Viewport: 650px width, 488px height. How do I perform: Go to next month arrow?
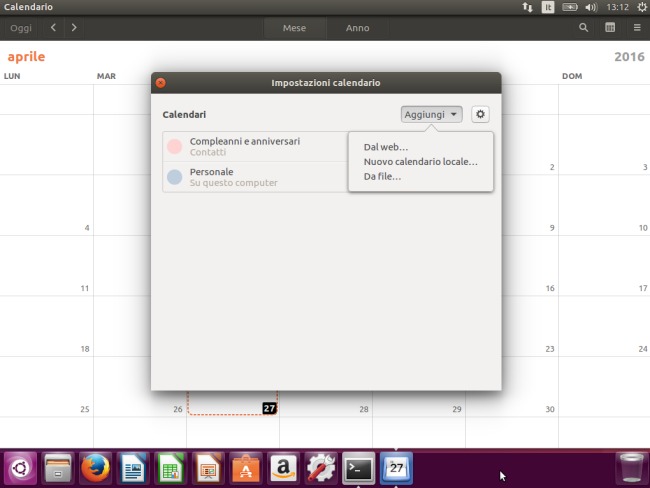pyautogui.click(x=74, y=28)
